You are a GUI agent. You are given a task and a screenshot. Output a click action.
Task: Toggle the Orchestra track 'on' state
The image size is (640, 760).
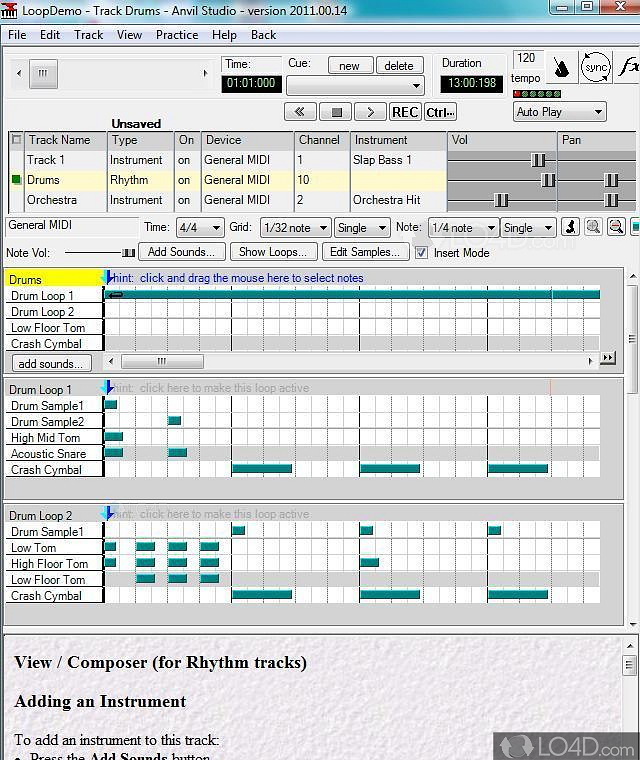tap(185, 200)
